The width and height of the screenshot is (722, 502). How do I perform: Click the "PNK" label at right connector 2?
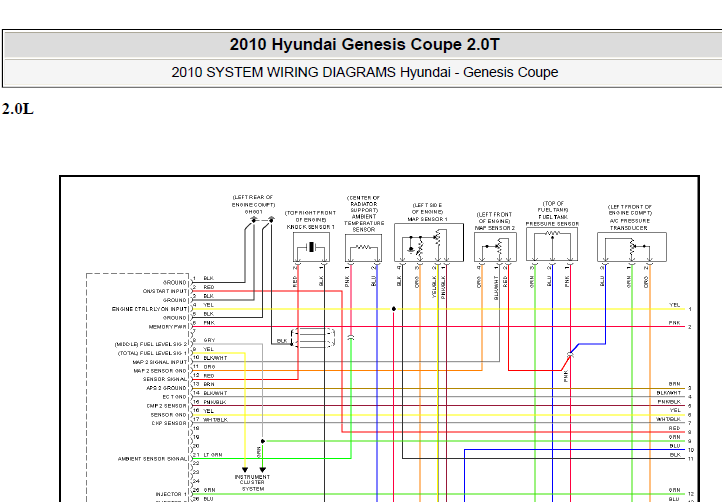tap(675, 323)
